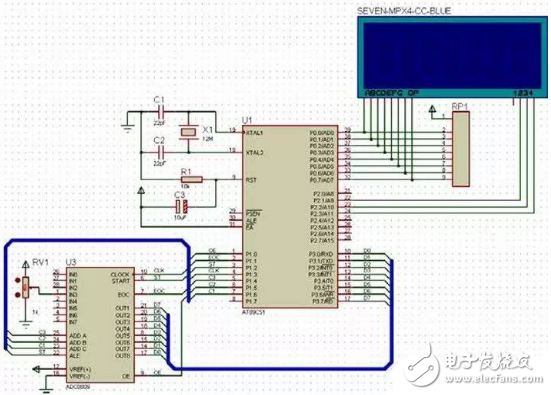Select resistor pack RP1
The height and width of the screenshot is (395, 551).
(x=461, y=149)
